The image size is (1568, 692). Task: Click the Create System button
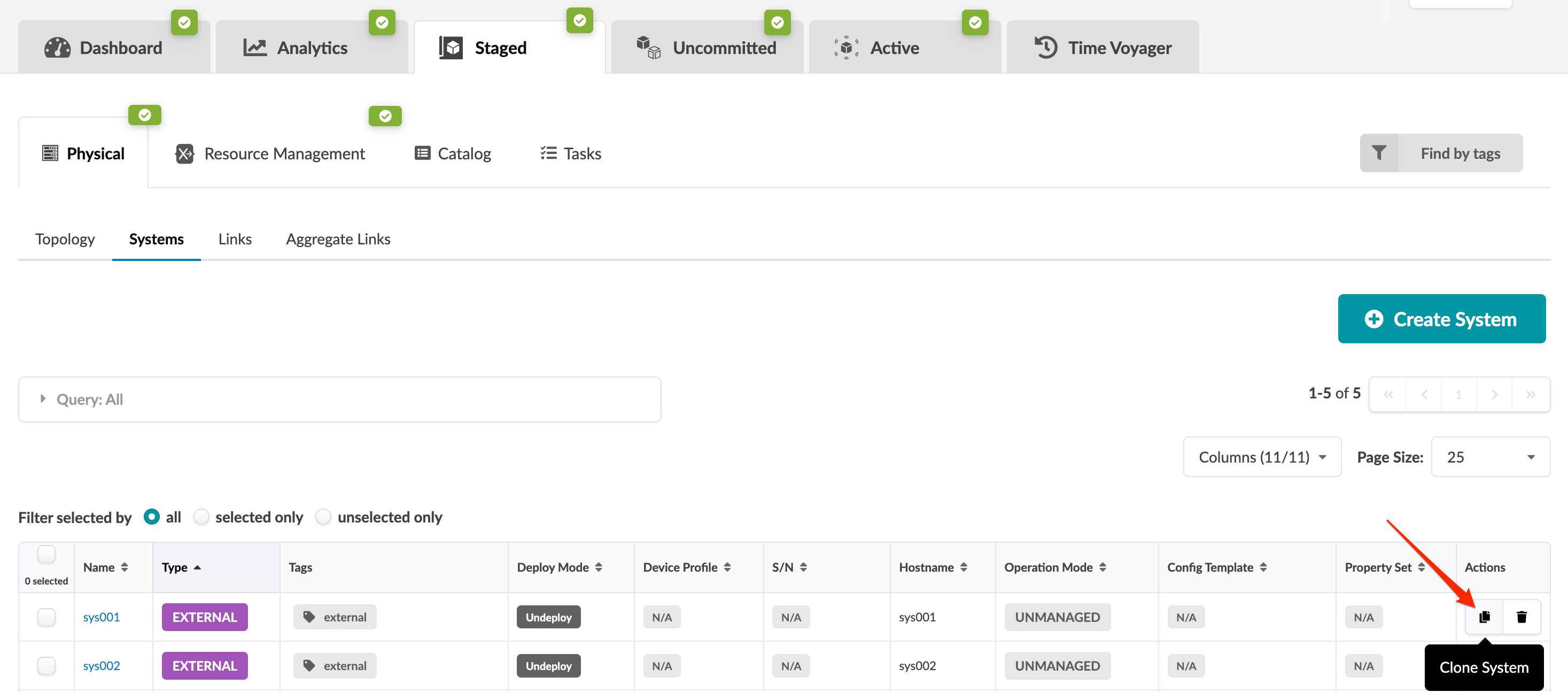pyautogui.click(x=1441, y=319)
